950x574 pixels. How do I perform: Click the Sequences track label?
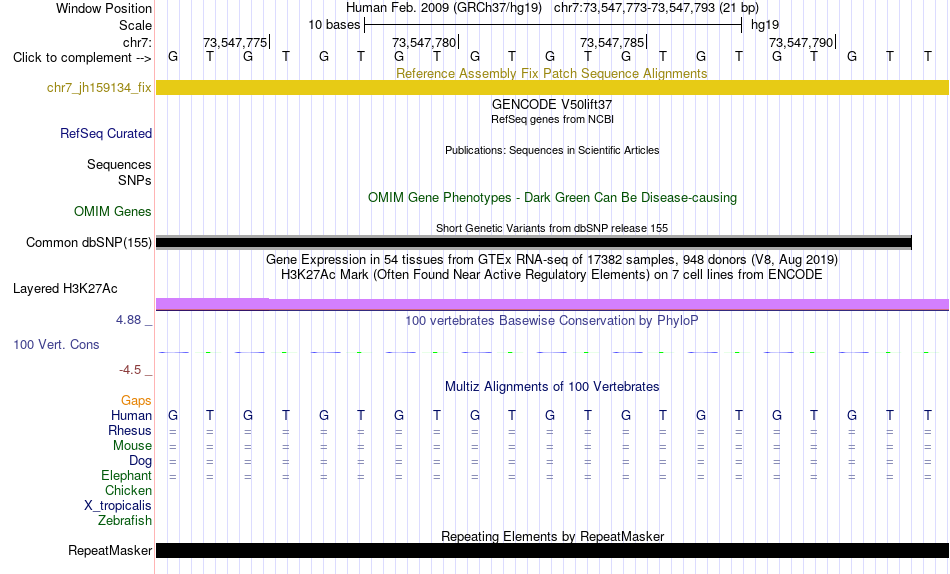coord(119,165)
